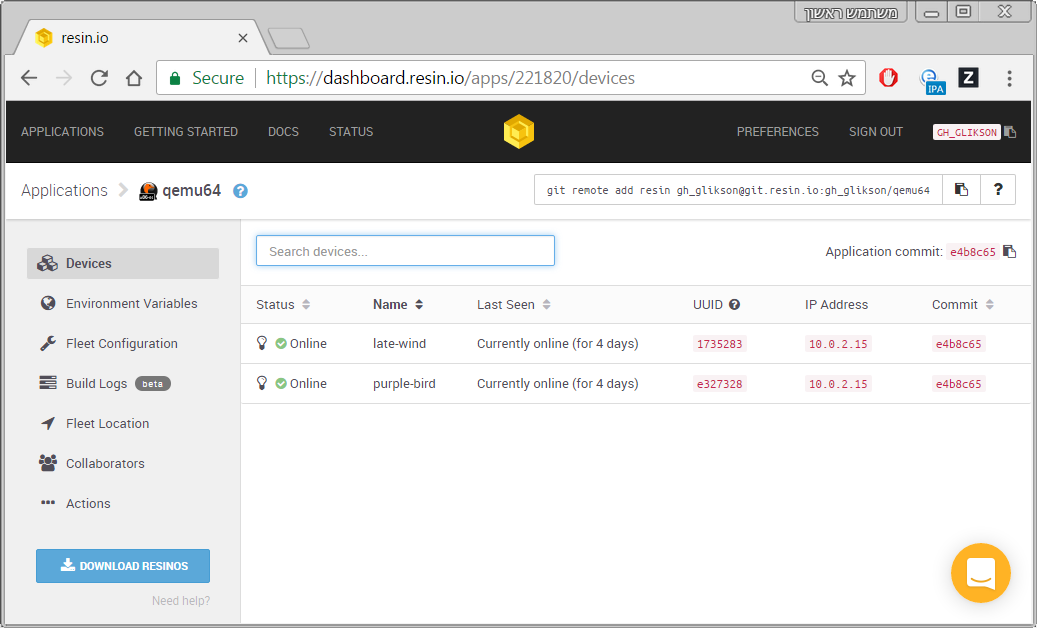Open Collaborators in sidebar

click(x=123, y=463)
